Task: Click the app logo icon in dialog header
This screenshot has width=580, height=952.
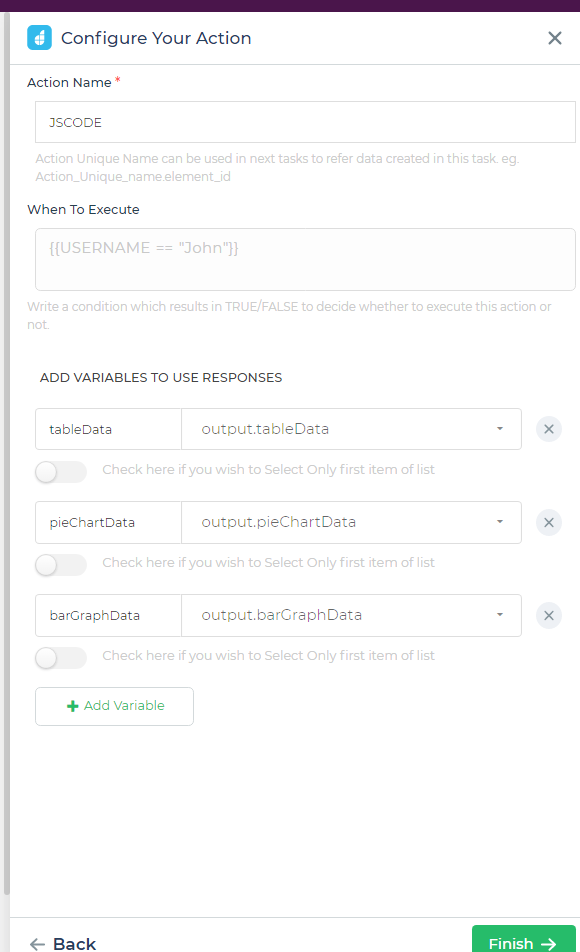Action: coord(39,38)
